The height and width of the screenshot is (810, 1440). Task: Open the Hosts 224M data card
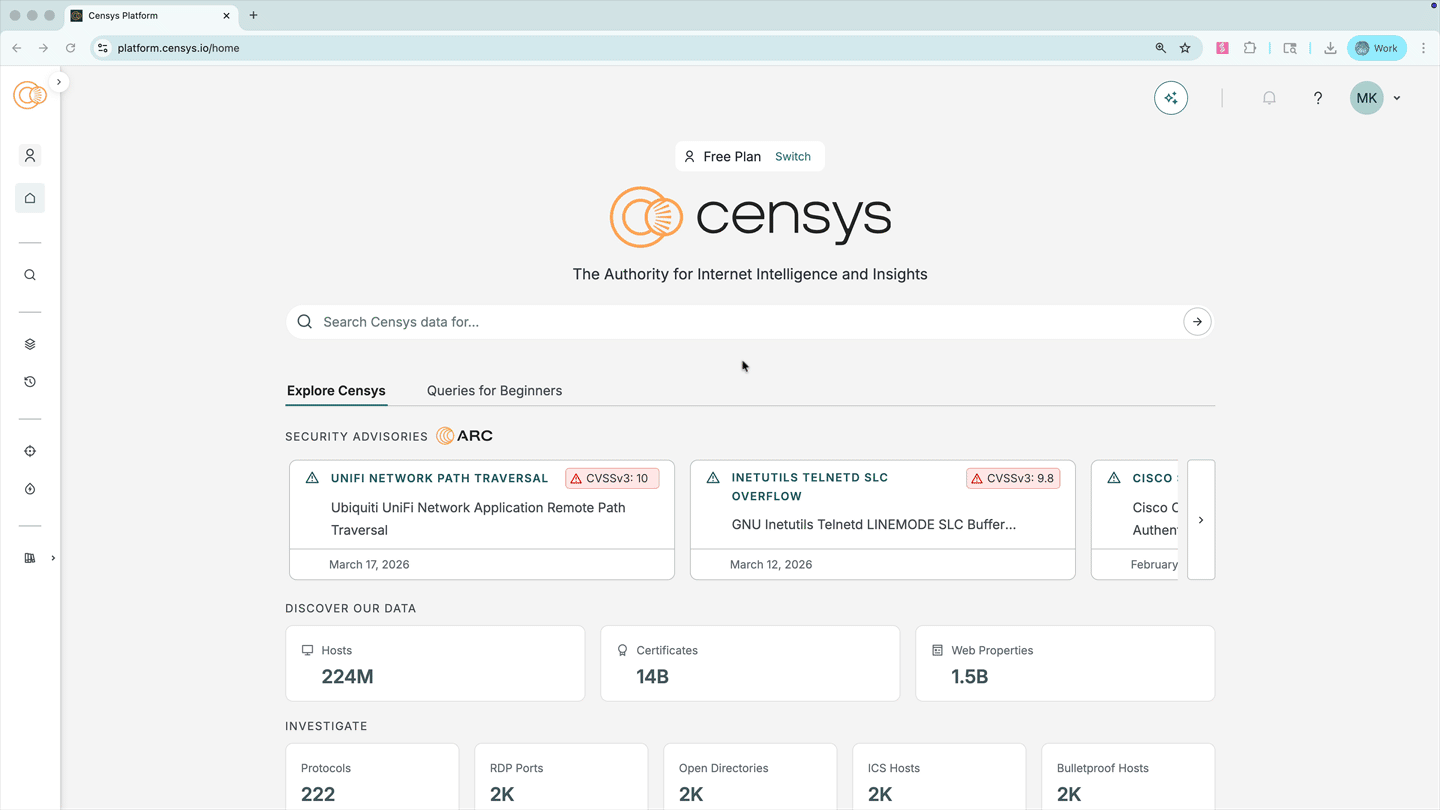tap(435, 664)
